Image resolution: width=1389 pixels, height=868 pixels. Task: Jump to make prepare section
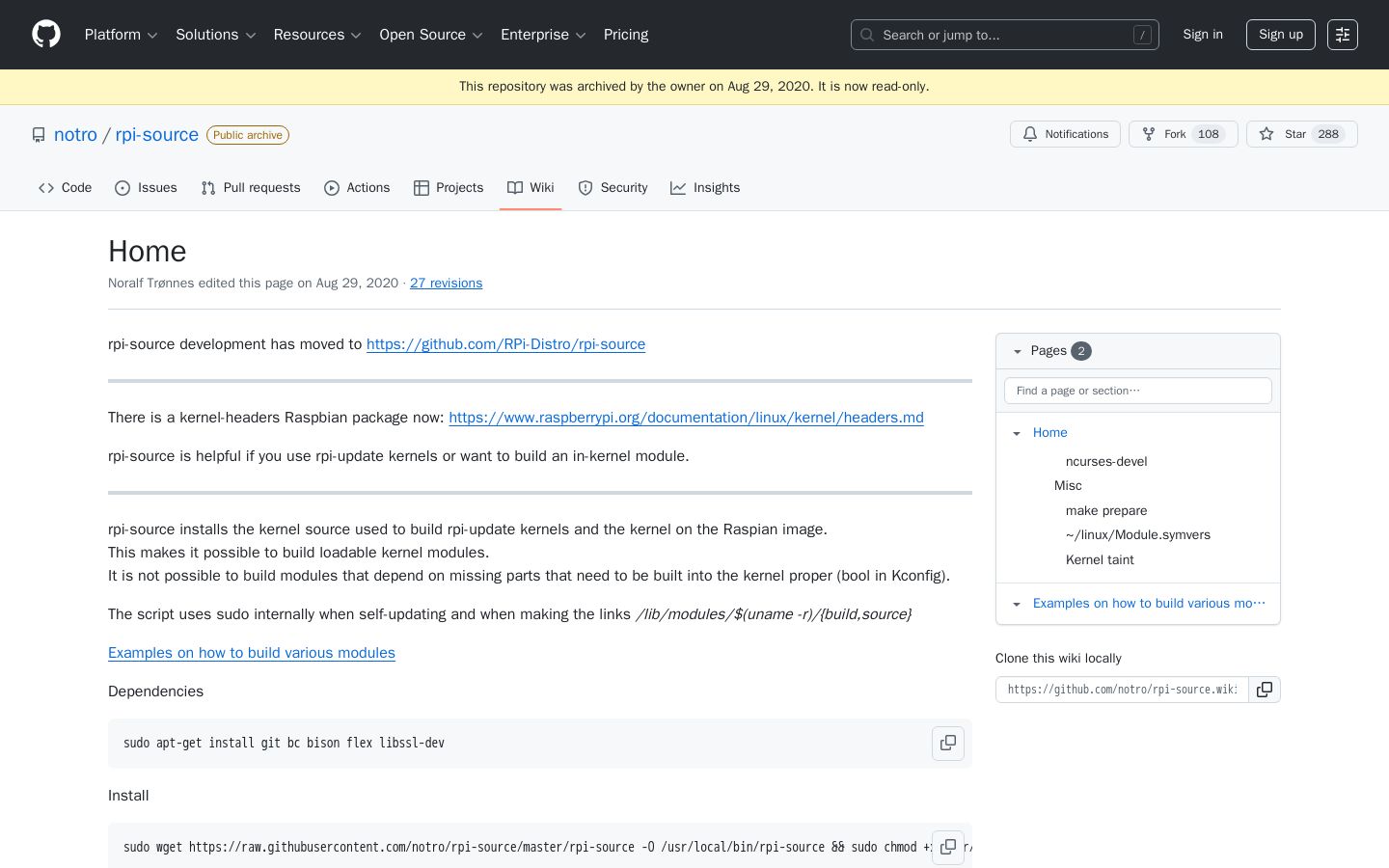tap(1106, 511)
